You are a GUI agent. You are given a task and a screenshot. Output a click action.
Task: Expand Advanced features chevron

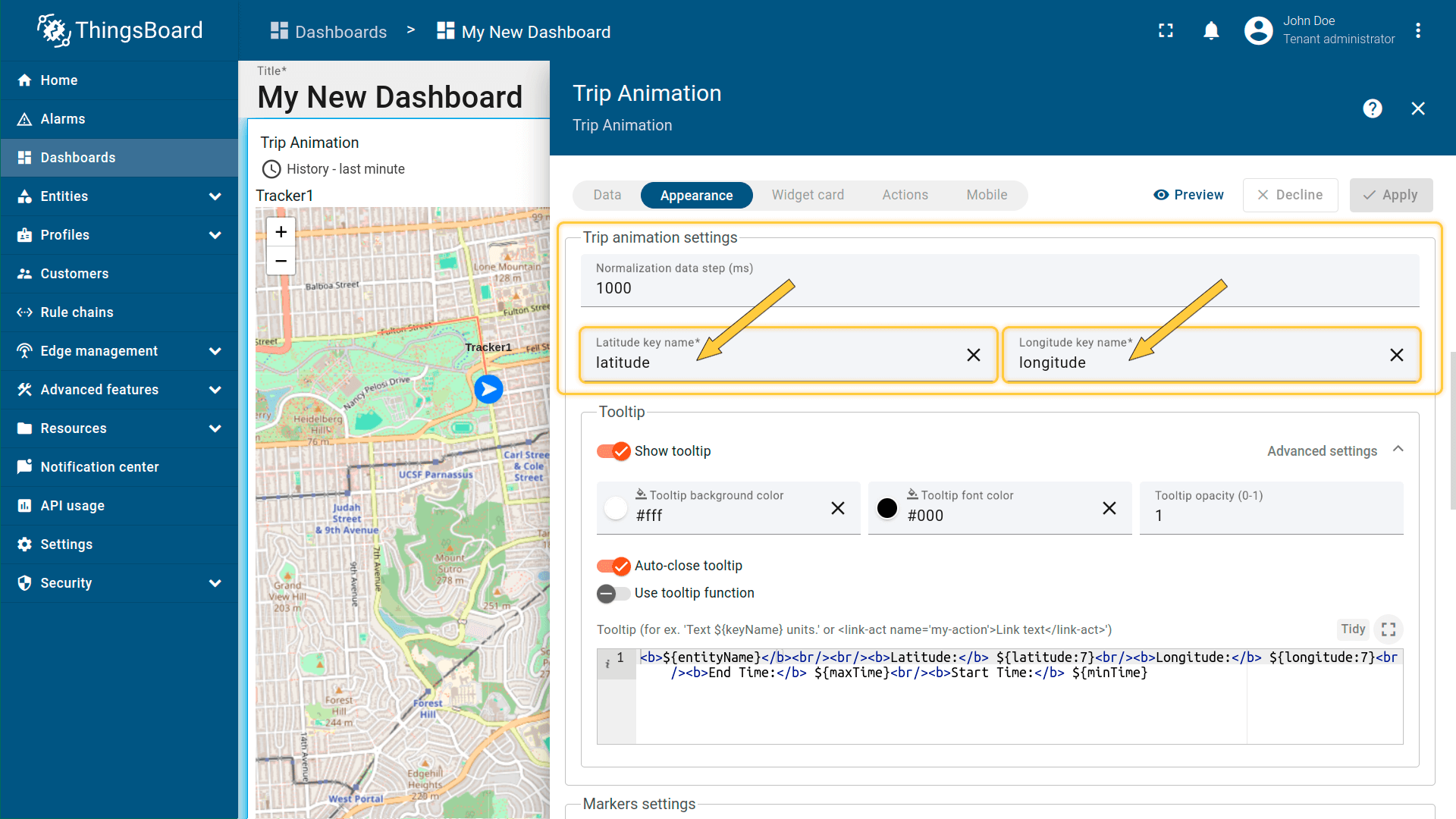point(215,390)
